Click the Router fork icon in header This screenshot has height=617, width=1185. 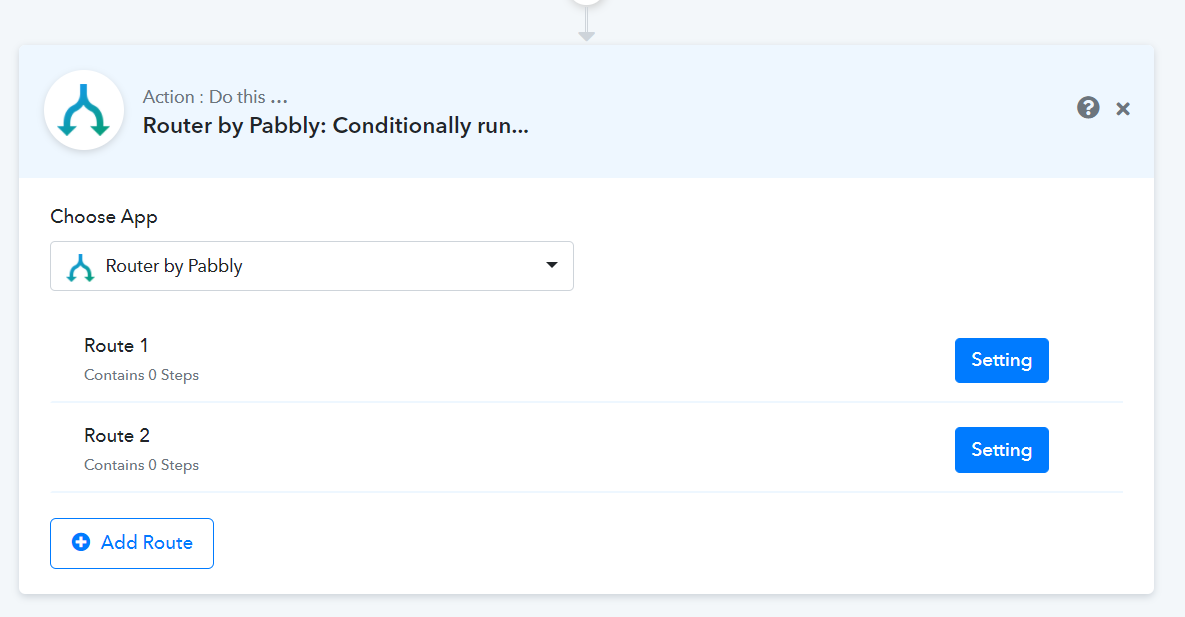(84, 110)
